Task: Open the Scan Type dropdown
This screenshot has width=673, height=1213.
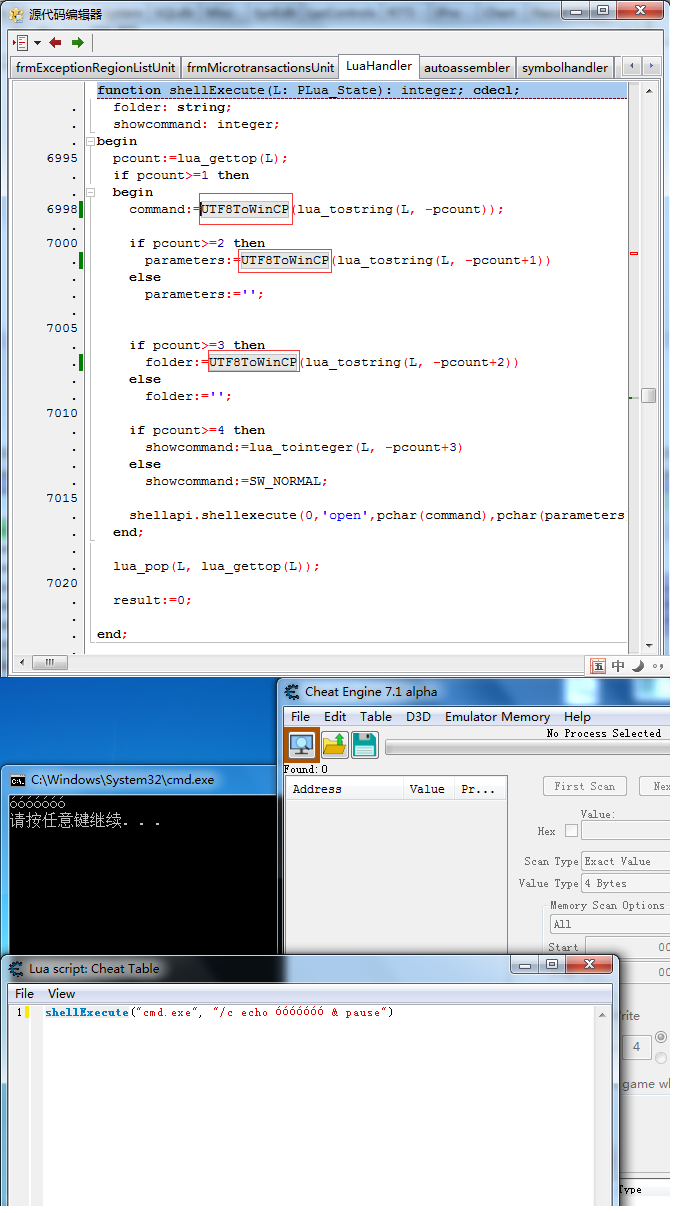Action: [x=625, y=861]
